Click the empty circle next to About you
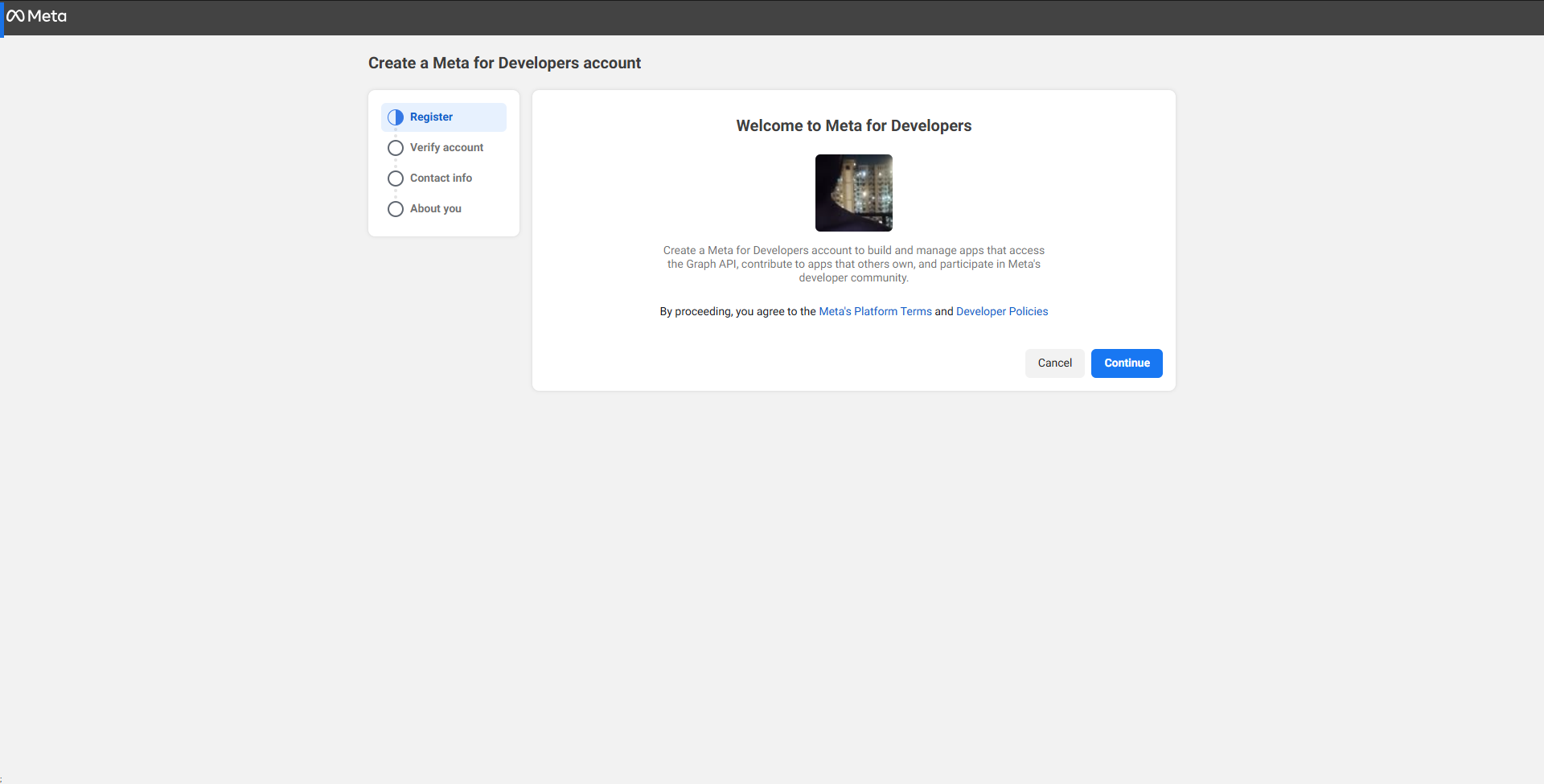 coord(395,208)
